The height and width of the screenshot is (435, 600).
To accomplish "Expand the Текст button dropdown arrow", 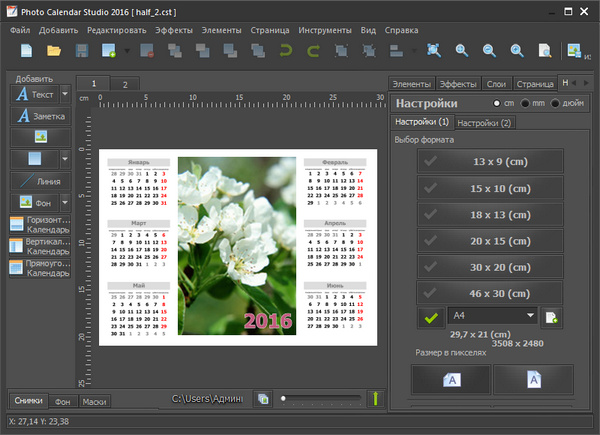I will [66, 94].
